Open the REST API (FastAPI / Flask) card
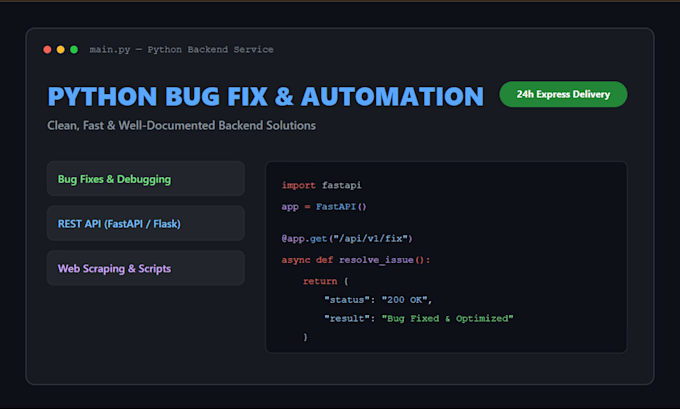680x409 pixels. 146,223
